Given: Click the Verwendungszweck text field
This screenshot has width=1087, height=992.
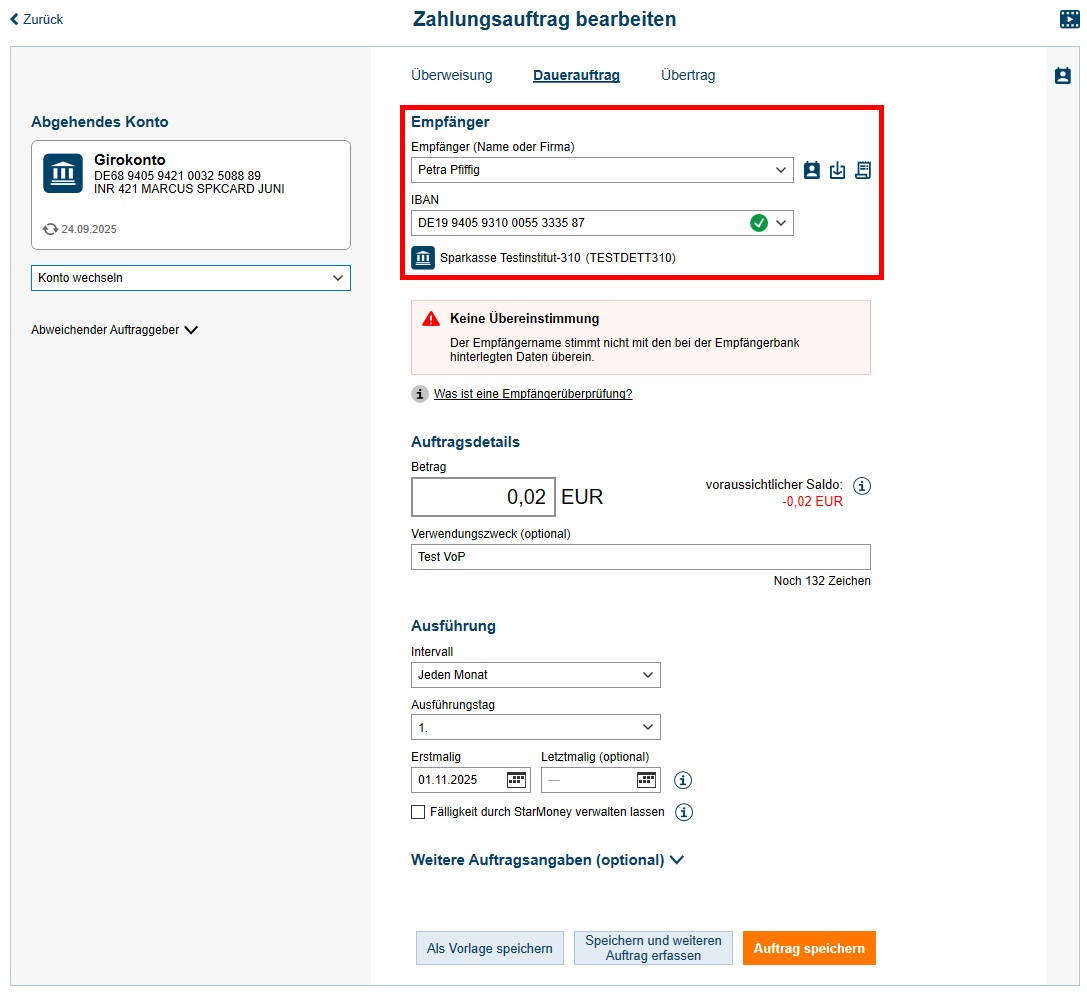Looking at the screenshot, I should [640, 557].
